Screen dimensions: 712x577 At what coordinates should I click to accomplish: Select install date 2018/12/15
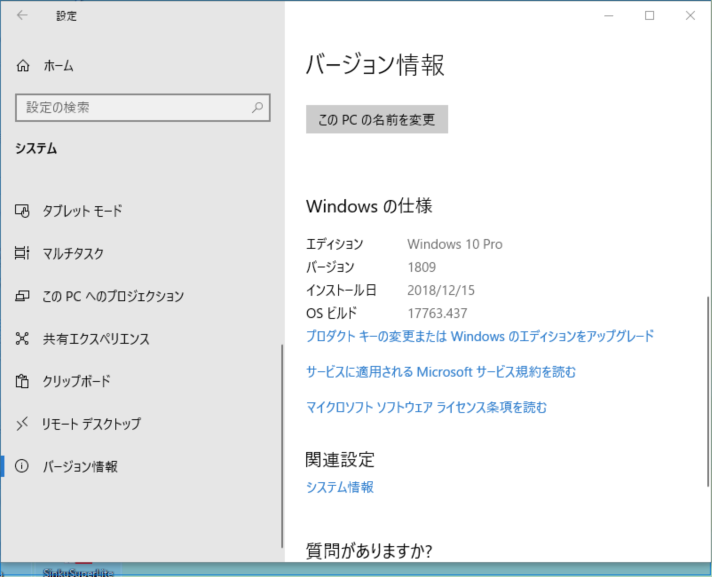[x=441, y=290]
